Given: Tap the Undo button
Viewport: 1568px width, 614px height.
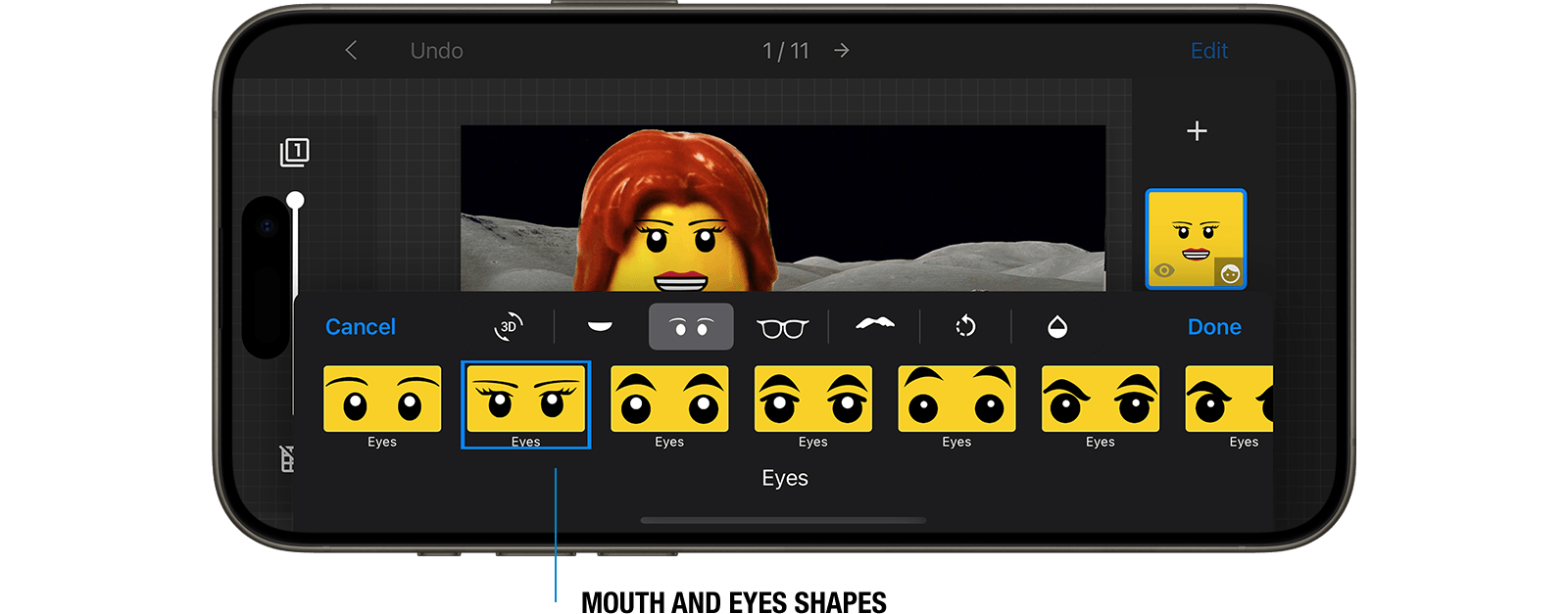Looking at the screenshot, I should tap(436, 51).
